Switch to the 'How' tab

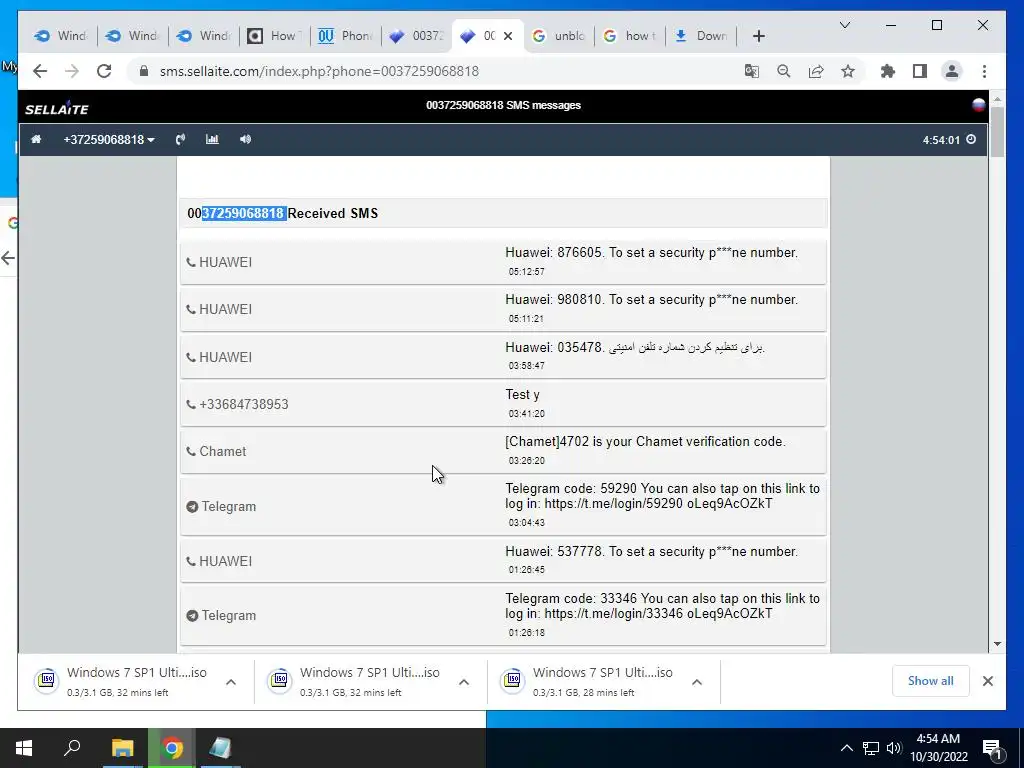274,36
